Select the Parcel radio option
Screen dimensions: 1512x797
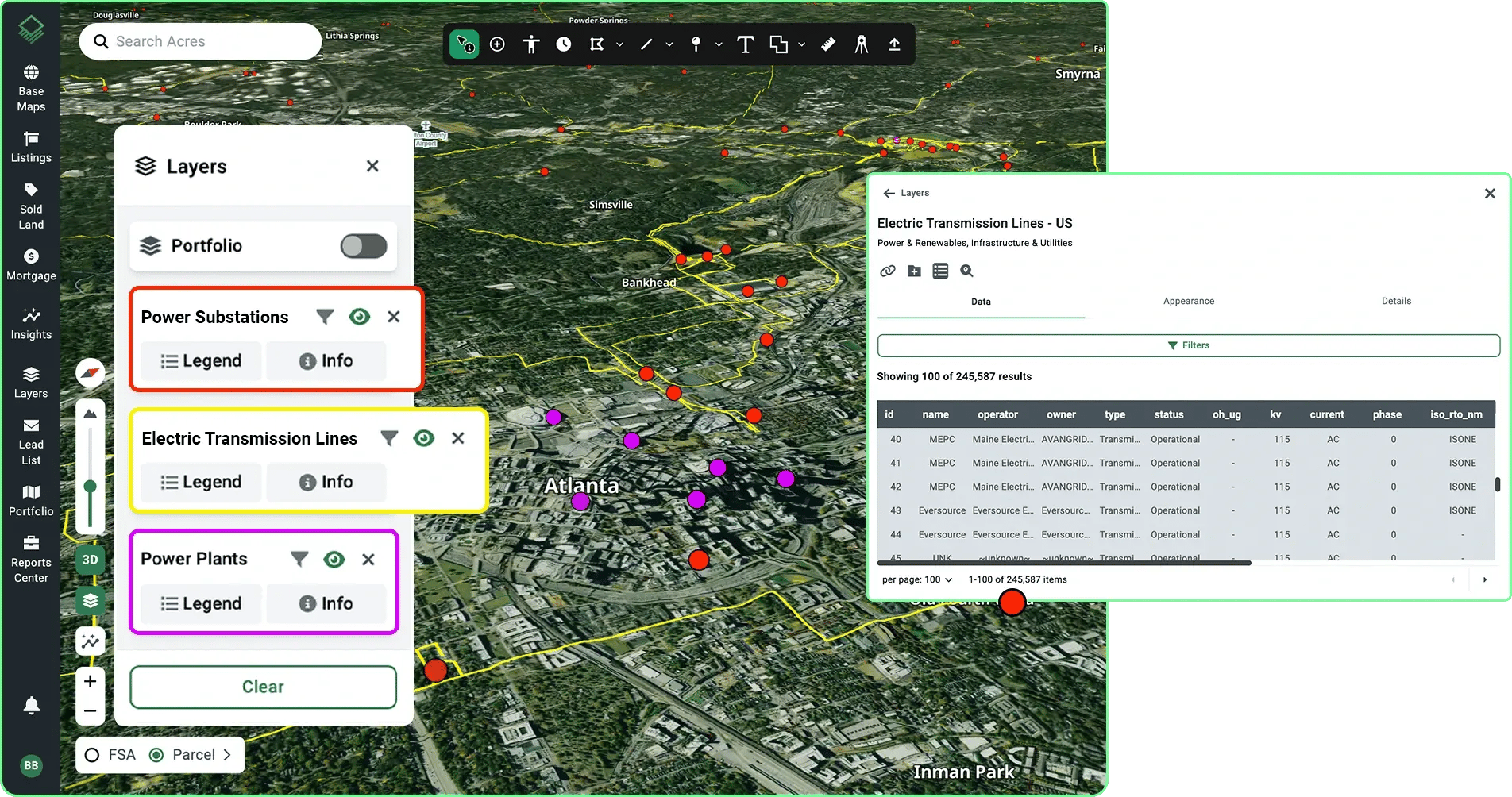156,755
